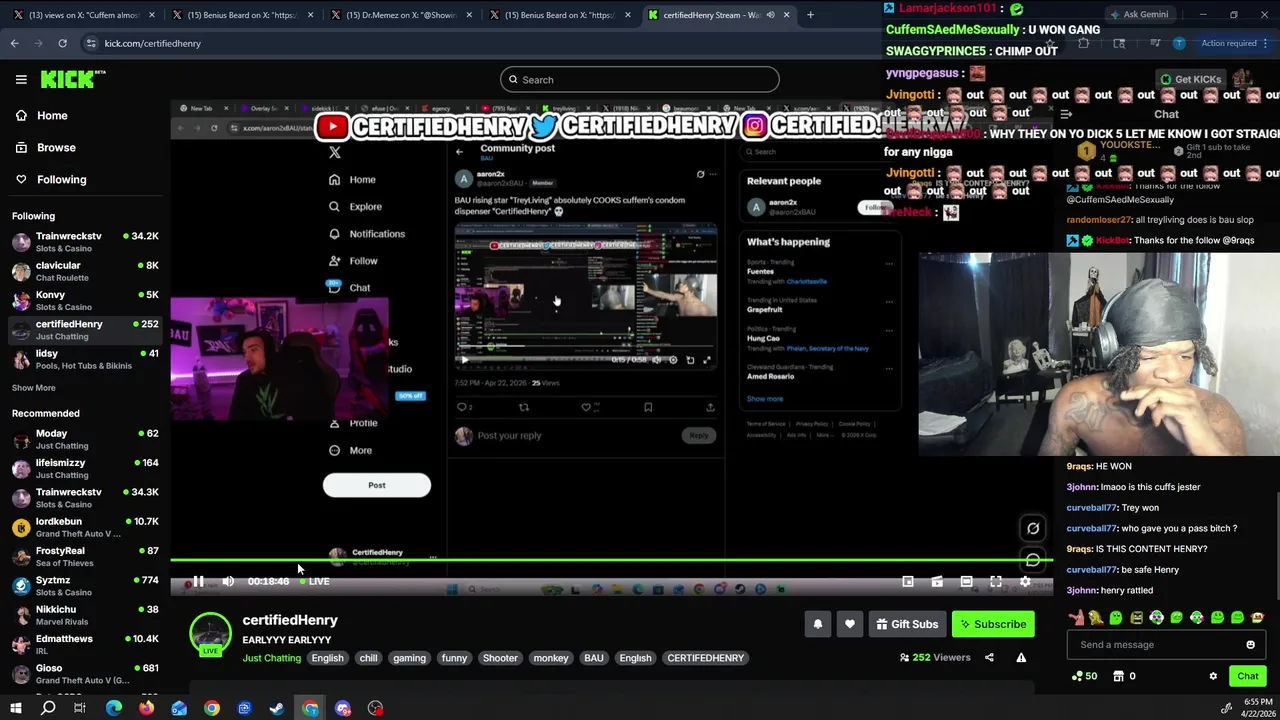1280x720 pixels.
Task: Click certifiedHenry channel avatar
Action: tap(210, 633)
